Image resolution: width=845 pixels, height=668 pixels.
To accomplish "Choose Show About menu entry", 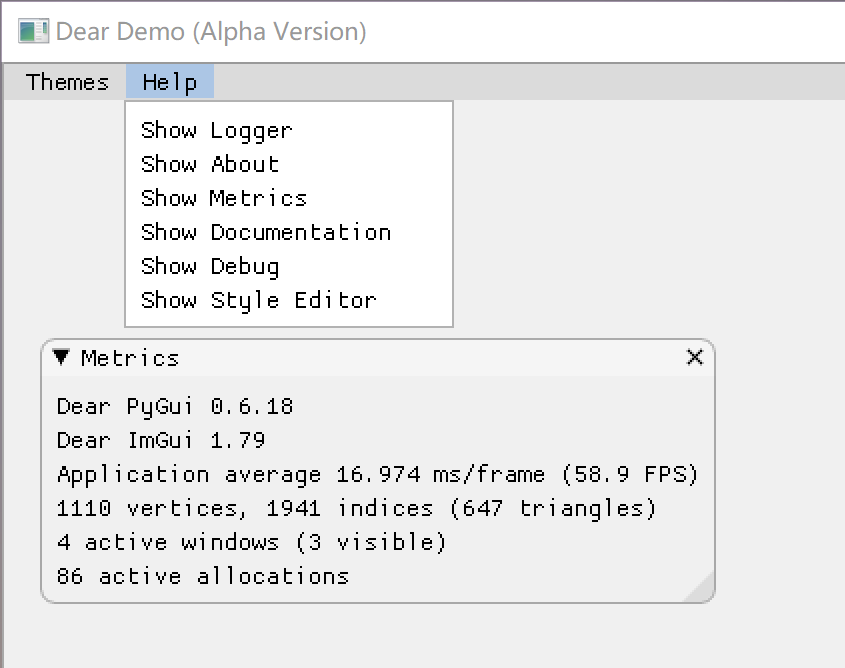I will point(210,164).
